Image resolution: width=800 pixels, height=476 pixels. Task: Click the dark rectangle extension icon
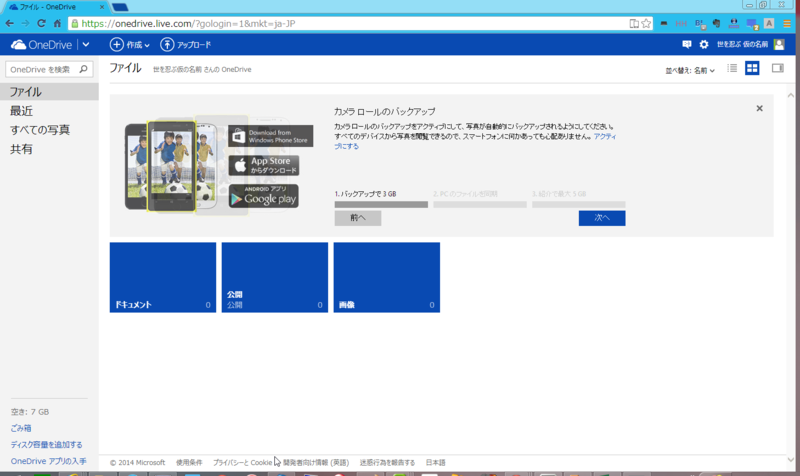point(664,23)
